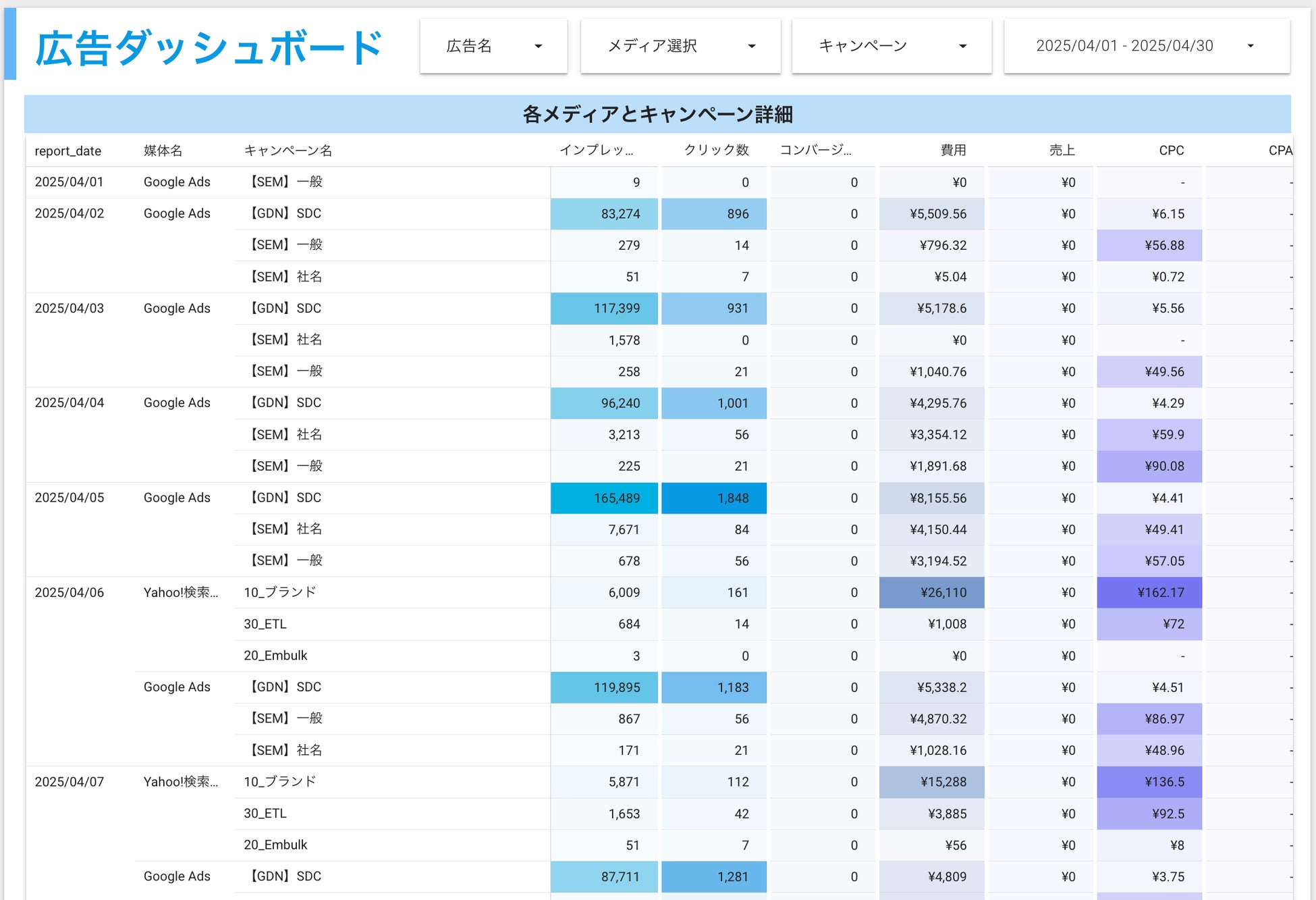
Task: Click the arrow icon in メディア選択 filter
Action: click(752, 47)
